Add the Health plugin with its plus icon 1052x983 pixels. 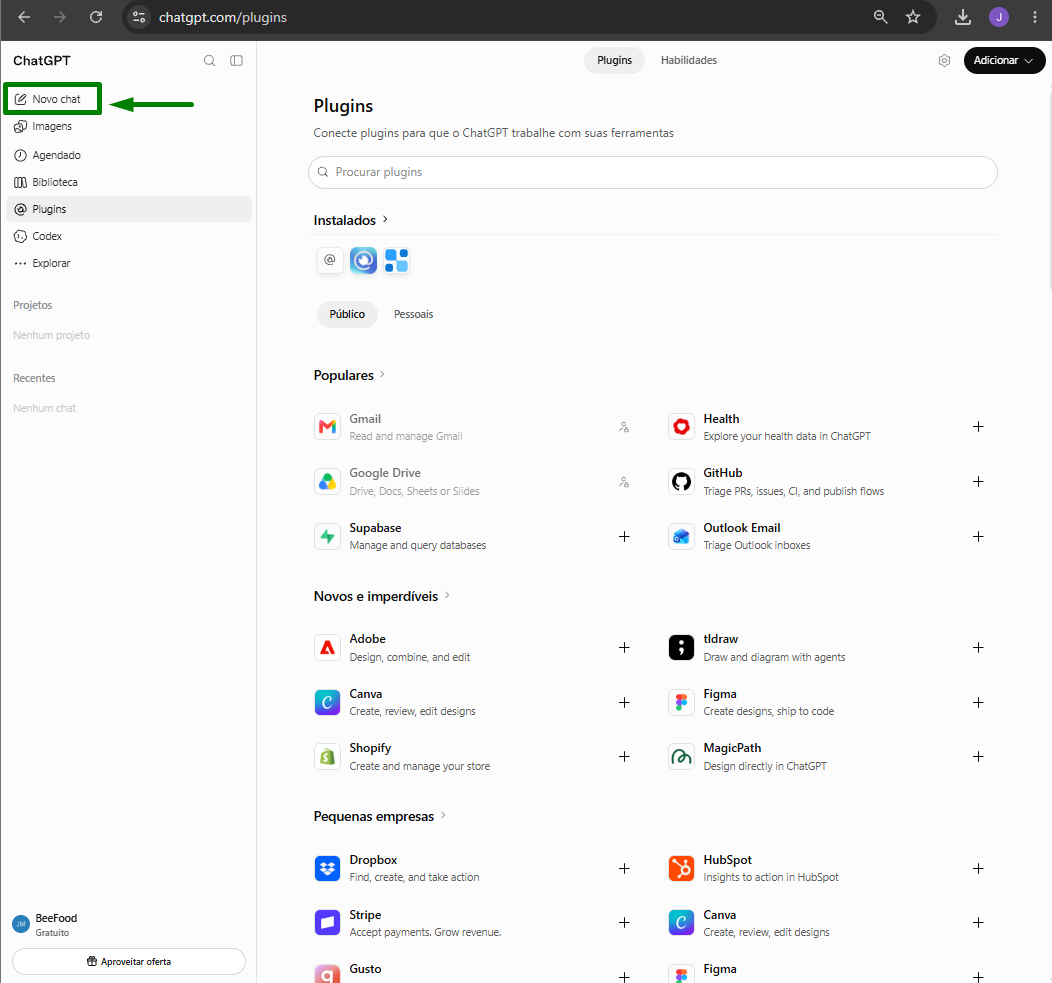click(x=978, y=427)
